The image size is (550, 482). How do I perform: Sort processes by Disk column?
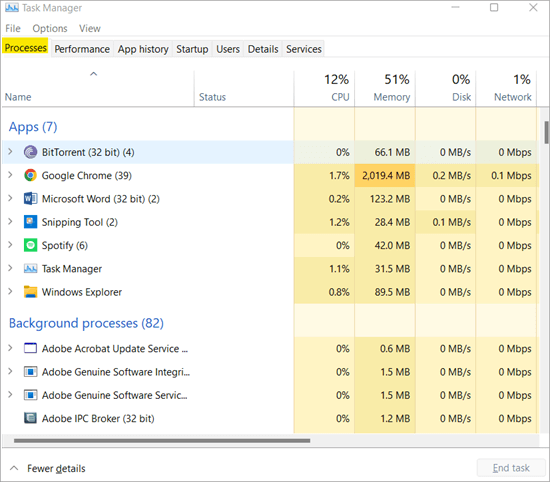446,89
